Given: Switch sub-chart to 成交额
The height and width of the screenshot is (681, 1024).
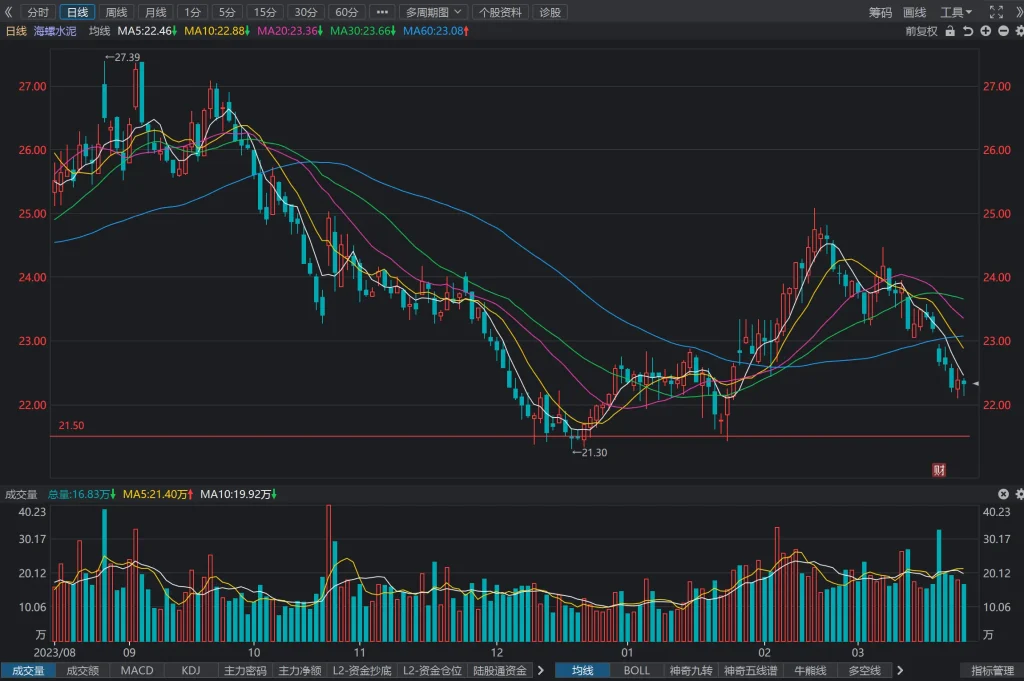Looking at the screenshot, I should point(82,671).
